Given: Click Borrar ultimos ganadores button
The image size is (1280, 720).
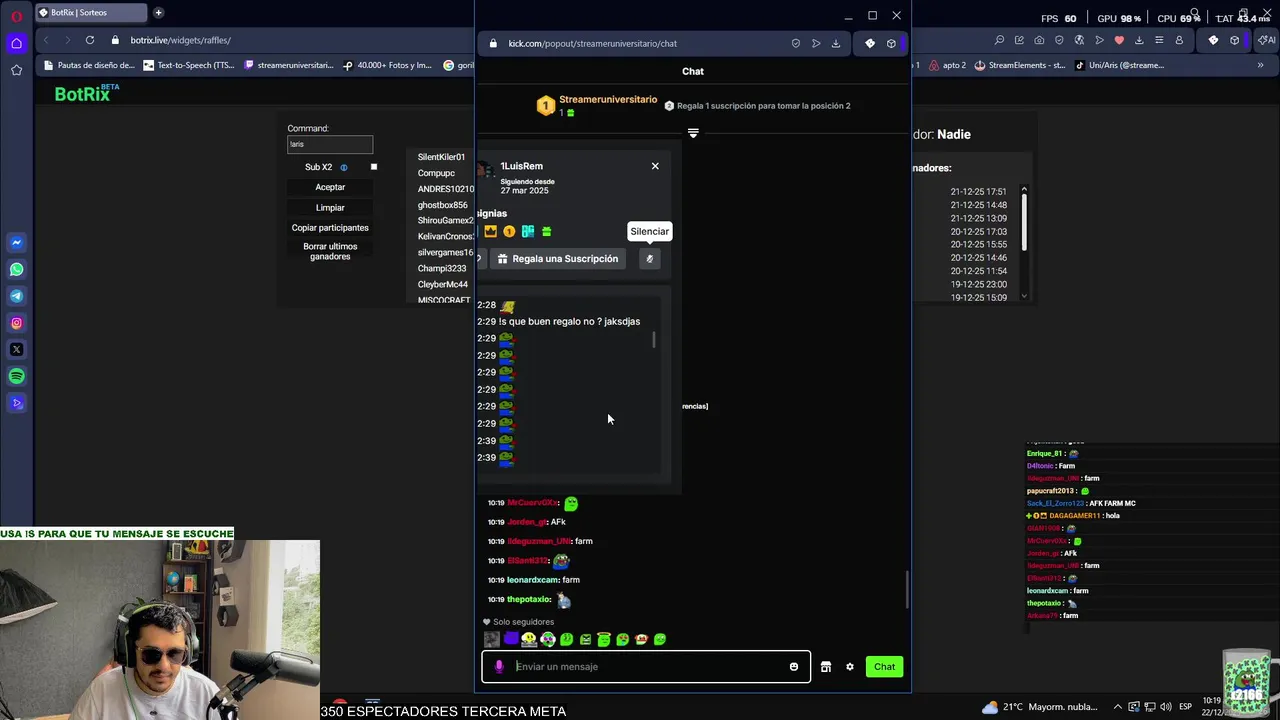Looking at the screenshot, I should [330, 251].
